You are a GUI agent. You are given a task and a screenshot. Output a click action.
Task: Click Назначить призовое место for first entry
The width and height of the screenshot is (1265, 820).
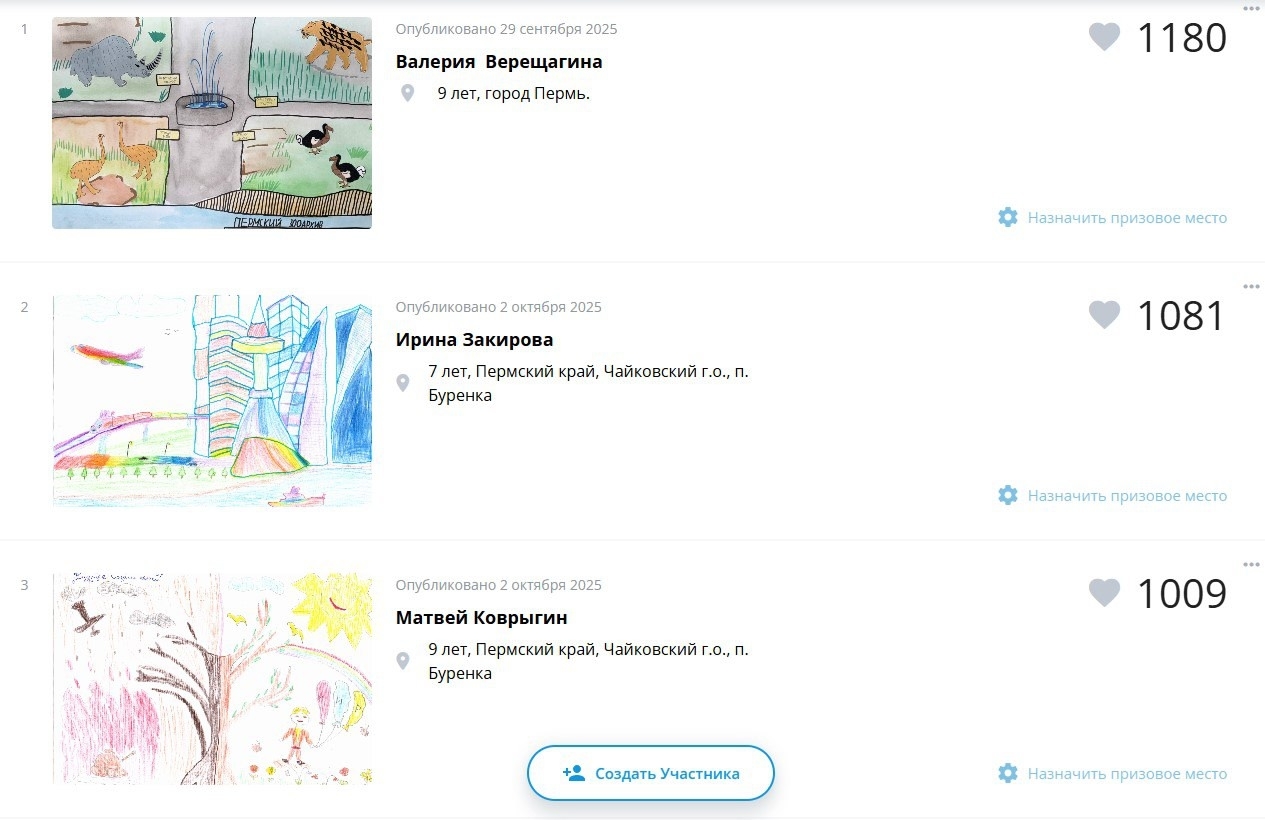point(1127,217)
